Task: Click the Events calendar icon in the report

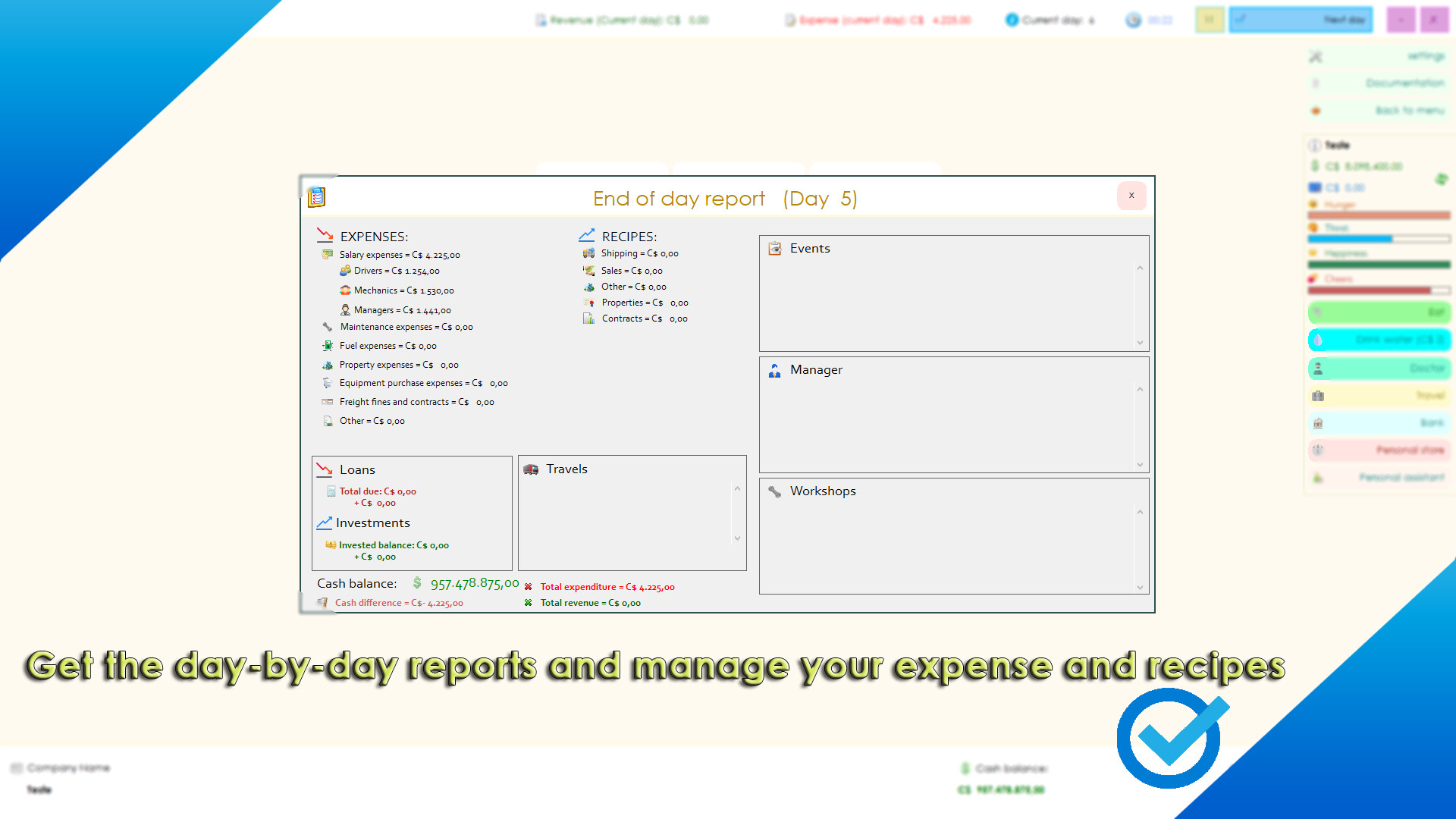Action: pyautogui.click(x=774, y=248)
